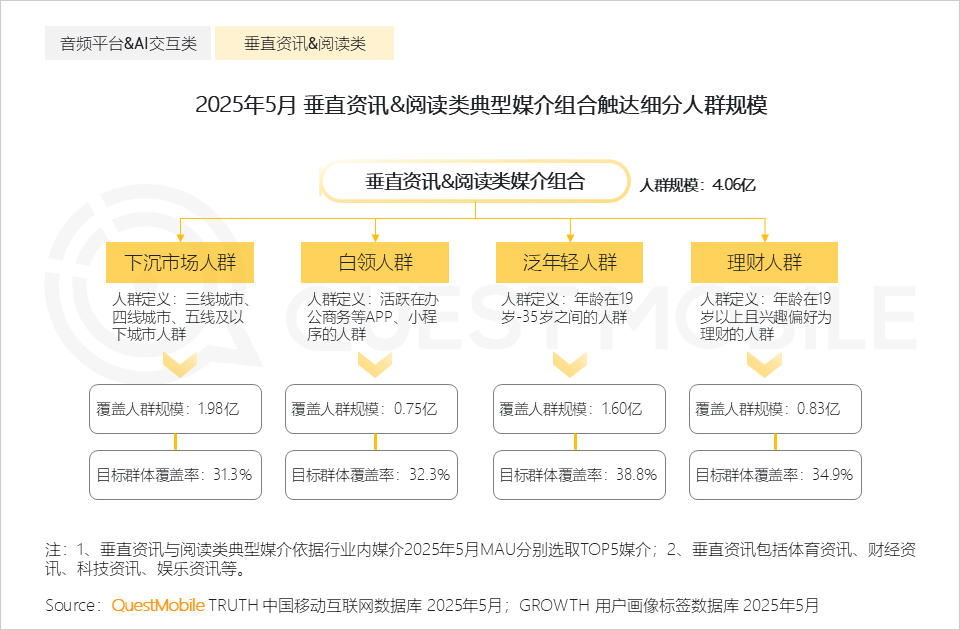The width and height of the screenshot is (960, 630).
Task: Switch to the 音频平台&AI交互类 tab
Action: (128, 44)
